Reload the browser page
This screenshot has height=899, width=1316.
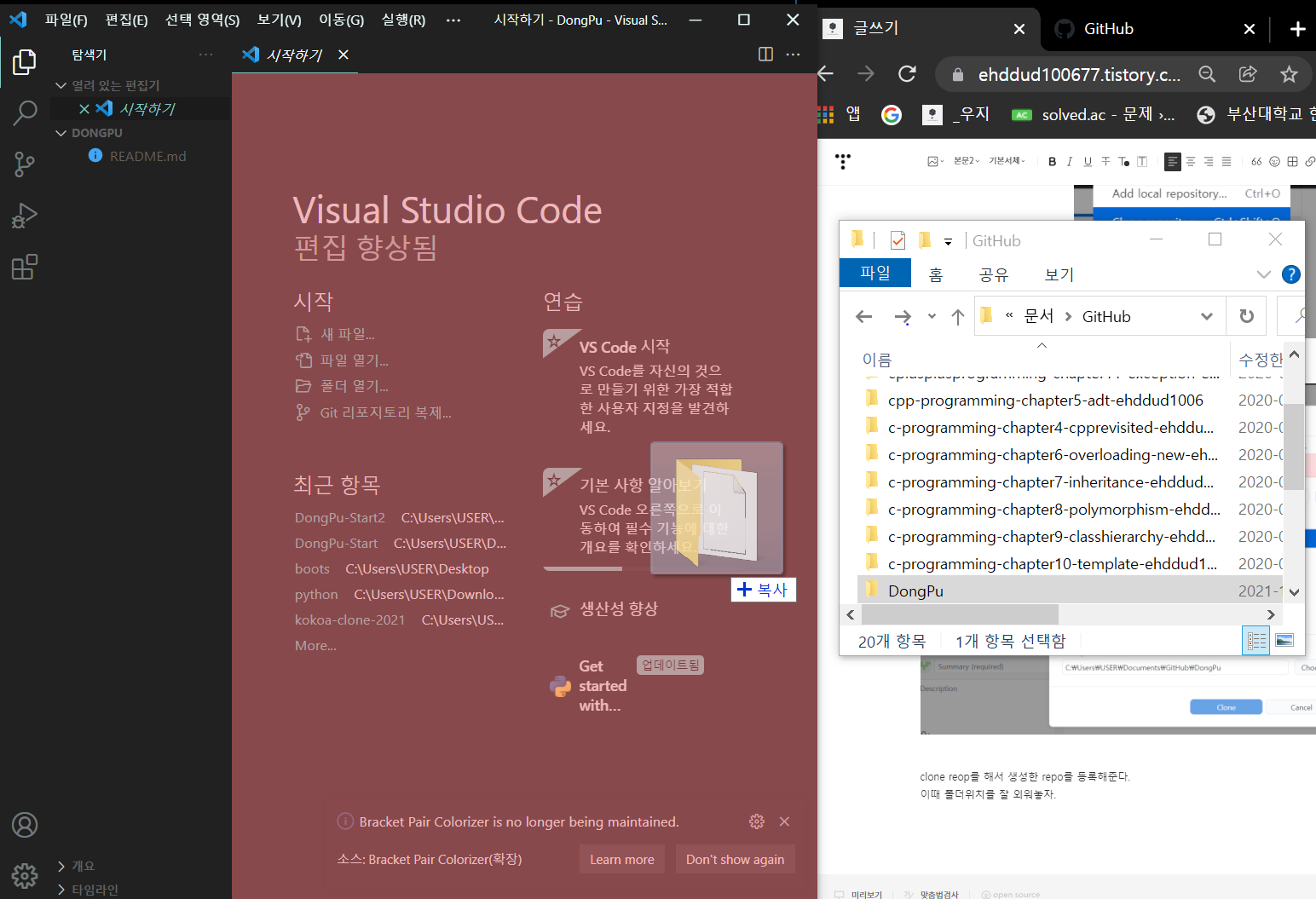click(907, 74)
